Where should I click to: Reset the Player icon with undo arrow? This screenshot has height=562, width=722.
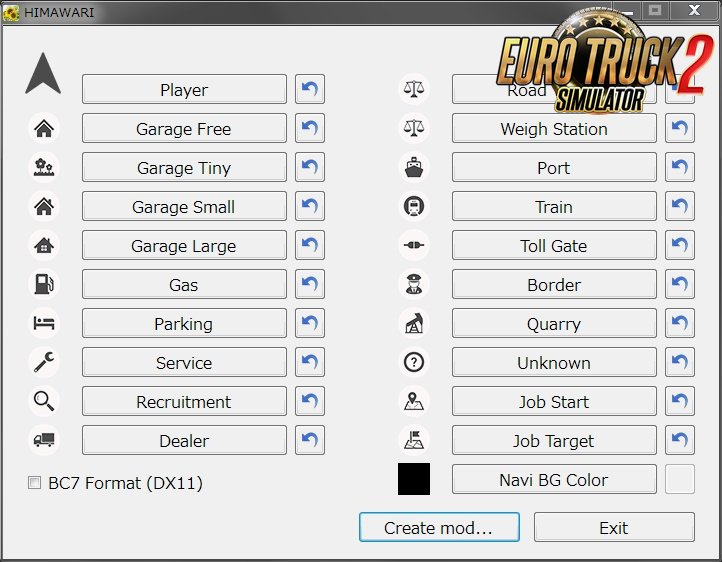310,89
